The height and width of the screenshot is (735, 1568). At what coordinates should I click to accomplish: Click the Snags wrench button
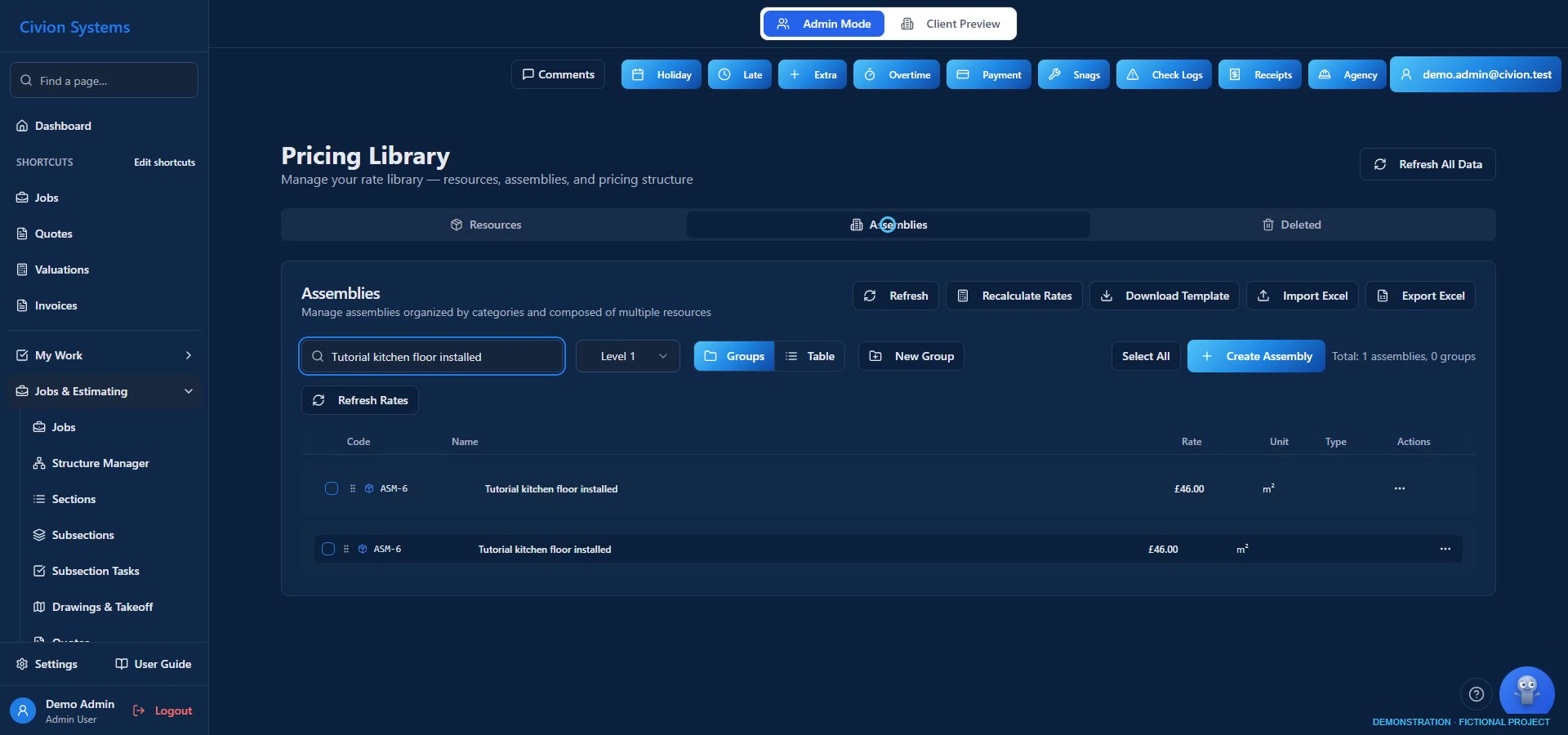point(1073,74)
